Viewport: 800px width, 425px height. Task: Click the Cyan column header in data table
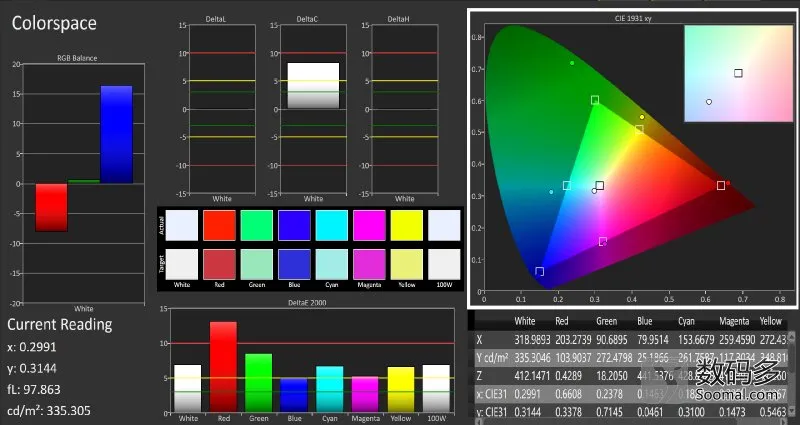[x=686, y=321]
